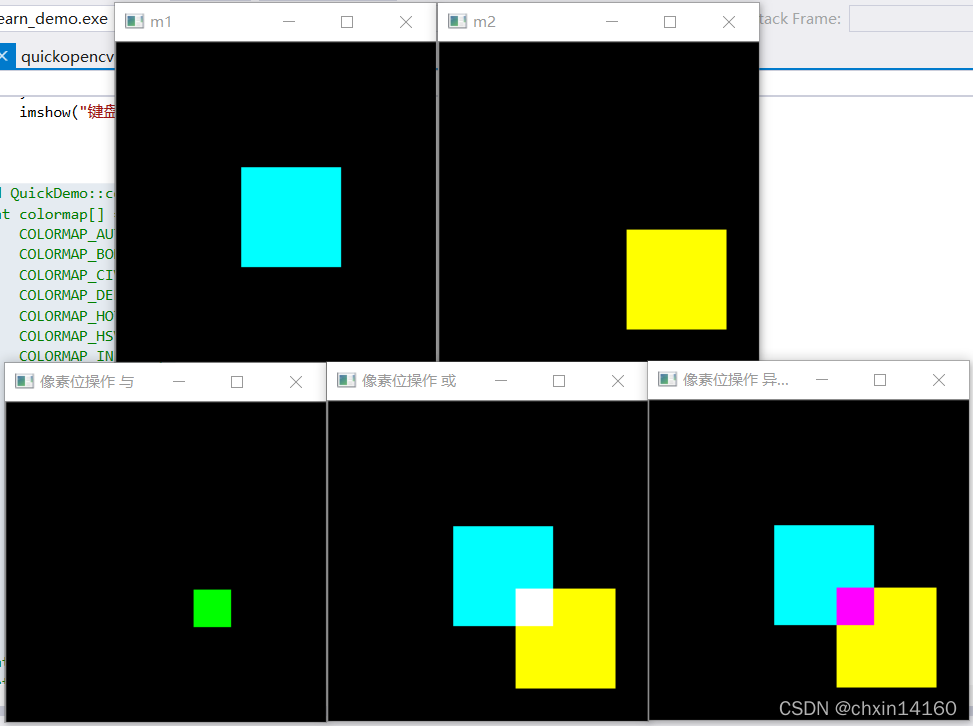Click the m2 window app icon
The height and width of the screenshot is (726, 973).
pyautogui.click(x=457, y=22)
